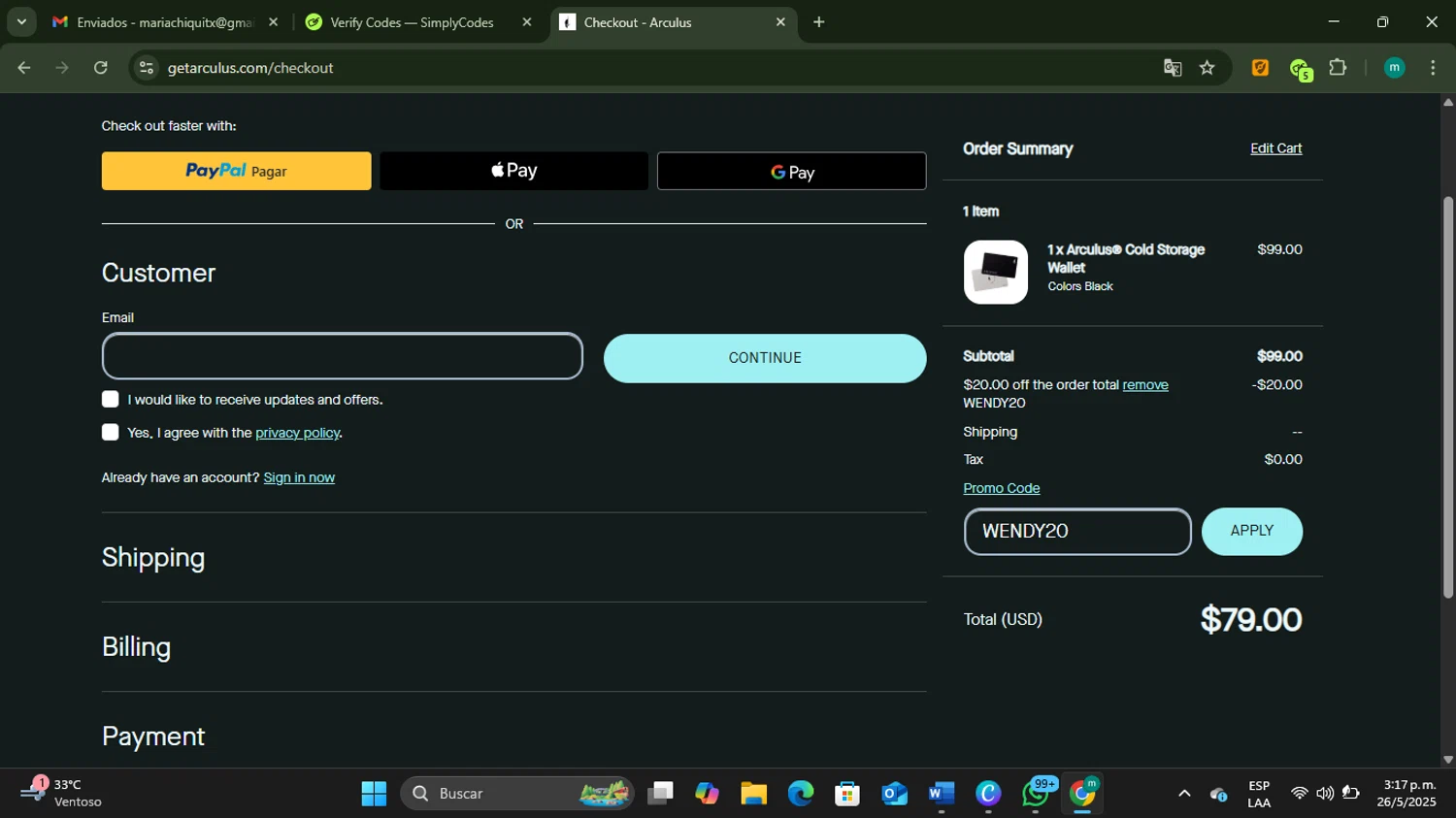Open Wi-Fi network settings icon
Screen dimensions: 1456x818
[1299, 794]
